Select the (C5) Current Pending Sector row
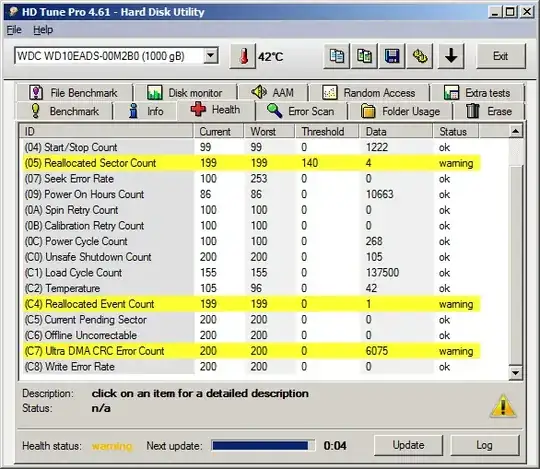The width and height of the screenshot is (540, 469). tap(251, 320)
